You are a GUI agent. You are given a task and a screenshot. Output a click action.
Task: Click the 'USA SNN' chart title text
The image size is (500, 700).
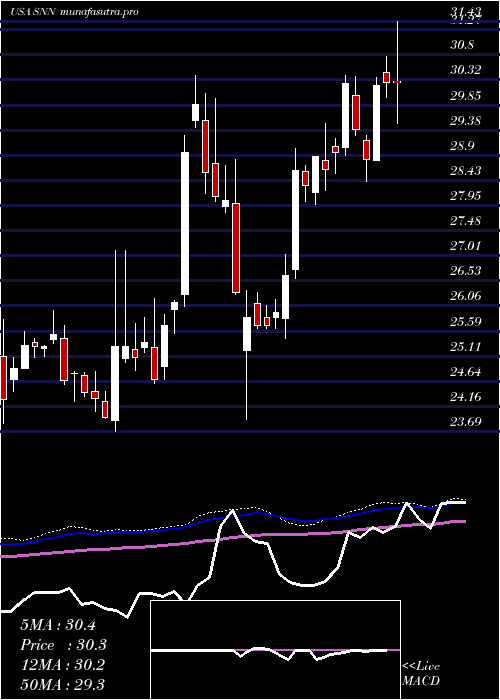pyautogui.click(x=33, y=11)
